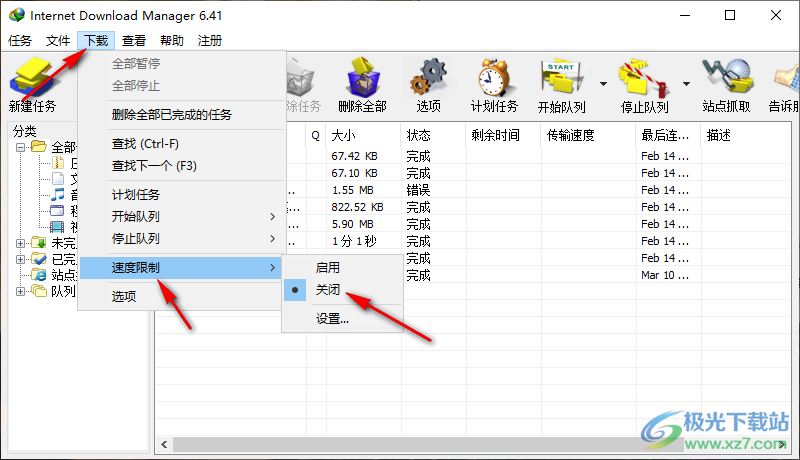
Task: Highlight the 速度限制 menu entry
Action: 181,268
